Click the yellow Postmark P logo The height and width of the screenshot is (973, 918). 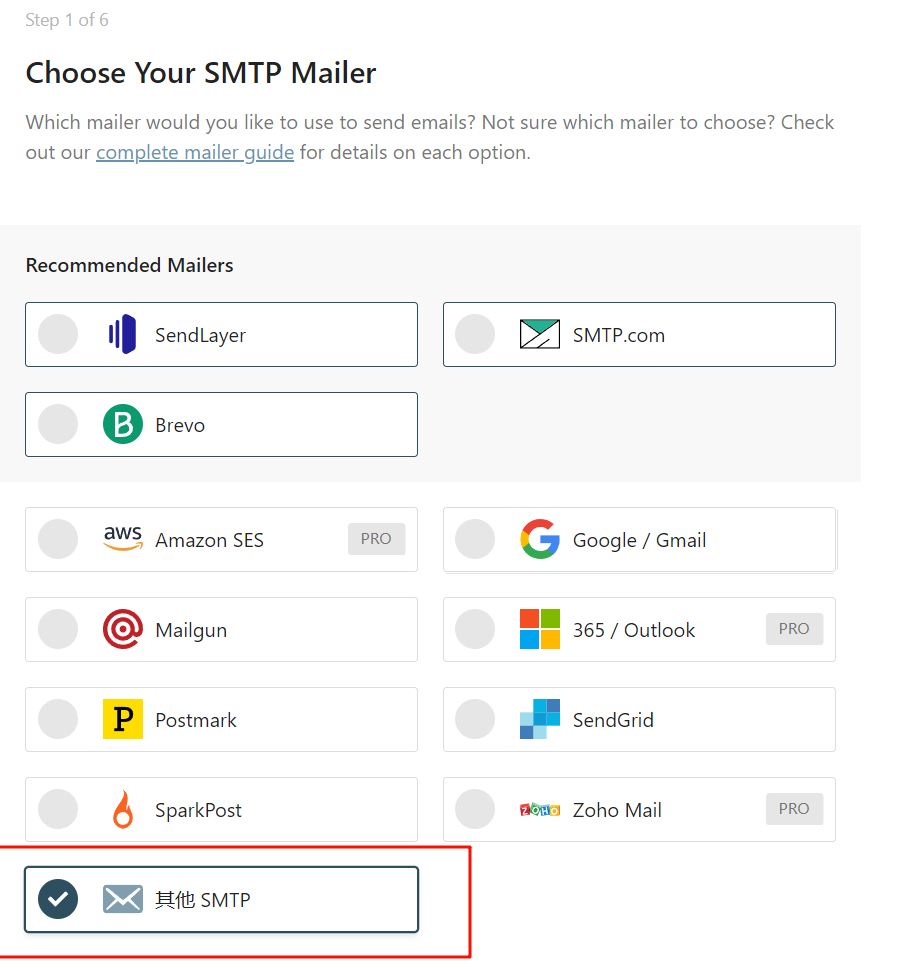pyautogui.click(x=123, y=720)
